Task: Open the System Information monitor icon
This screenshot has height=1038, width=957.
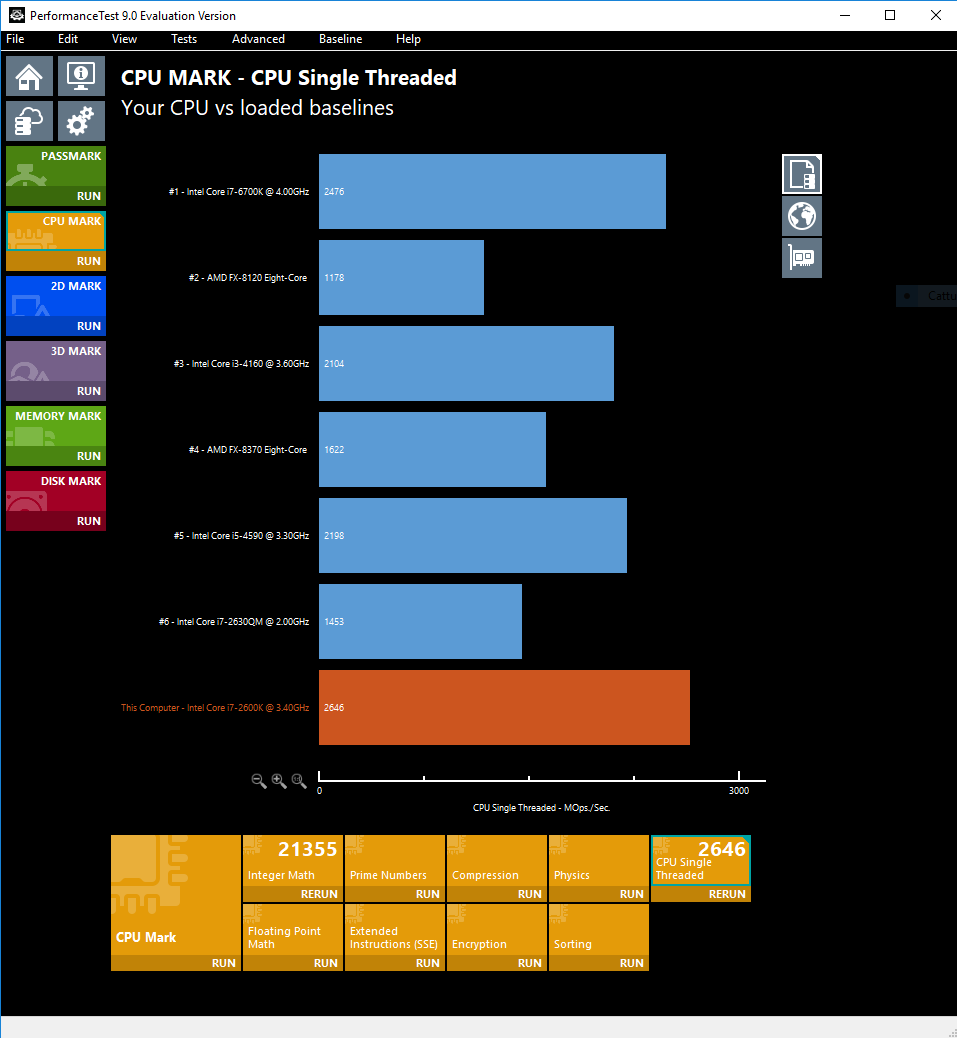Action: pos(81,76)
